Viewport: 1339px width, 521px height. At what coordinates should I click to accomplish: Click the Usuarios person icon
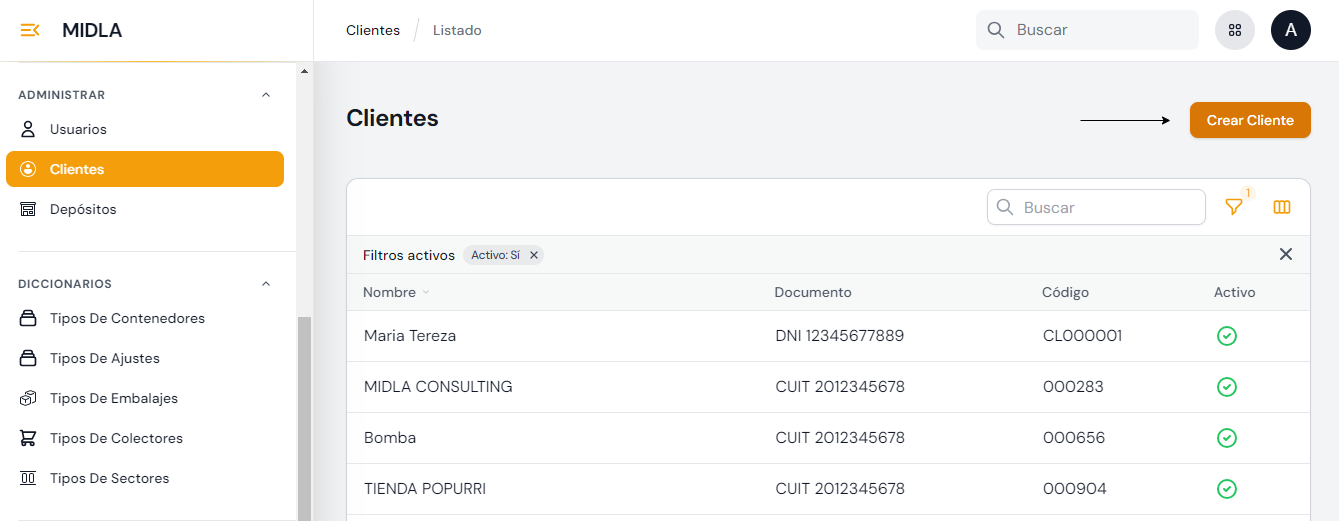[x=29, y=129]
